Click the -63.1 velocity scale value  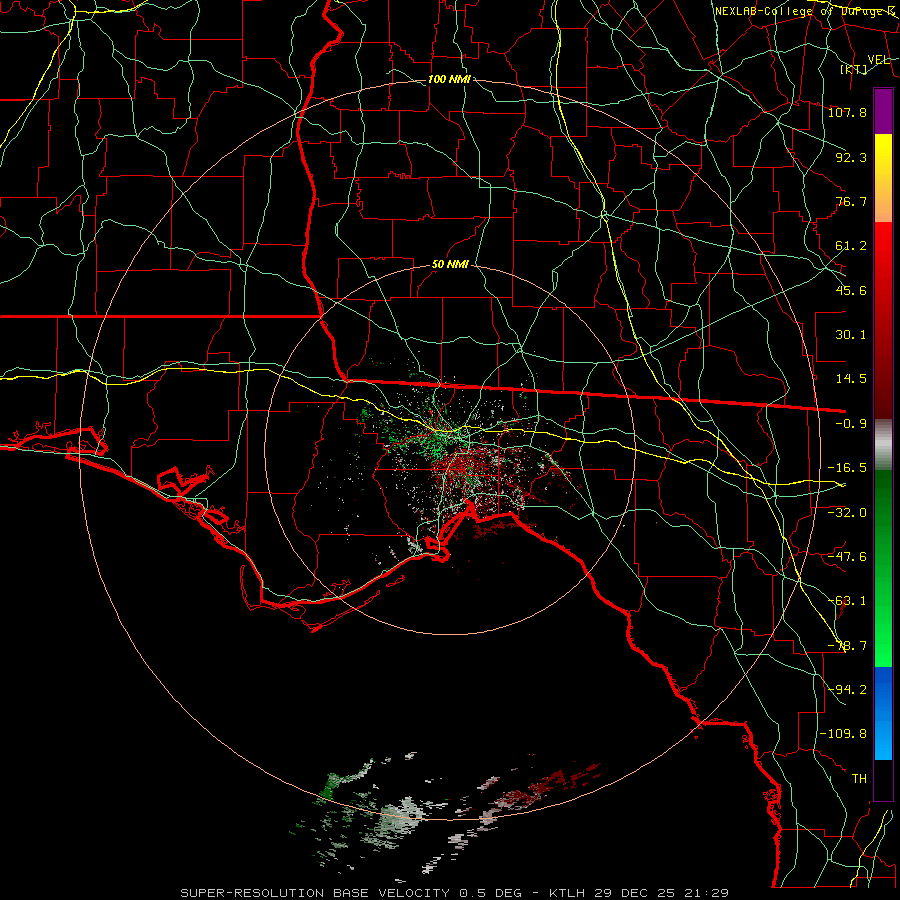847,601
